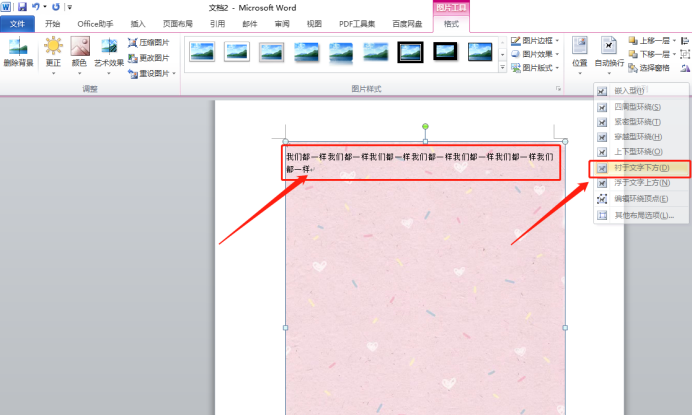Screen dimensions: 692x416
Task: Choose In Front of Text (浮于文字上方)
Action: point(641,183)
